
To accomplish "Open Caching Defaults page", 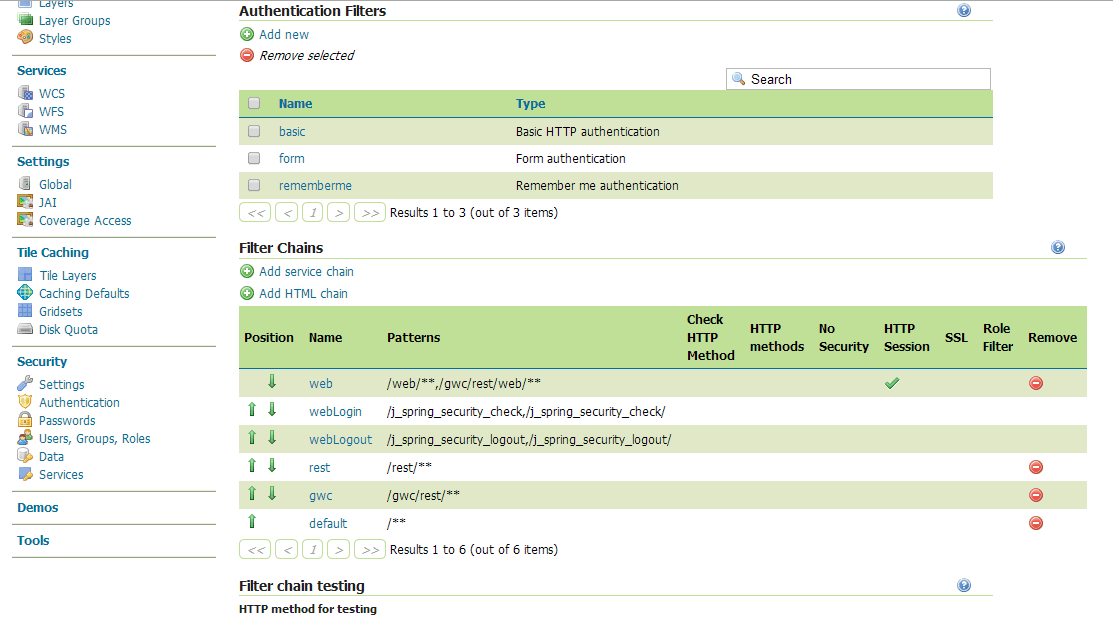I will tap(84, 293).
